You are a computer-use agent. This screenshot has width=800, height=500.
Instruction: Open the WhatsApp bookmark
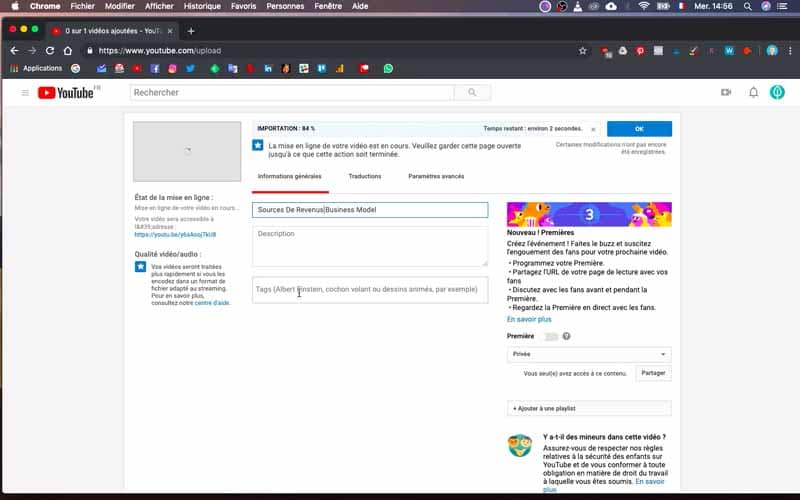388,68
